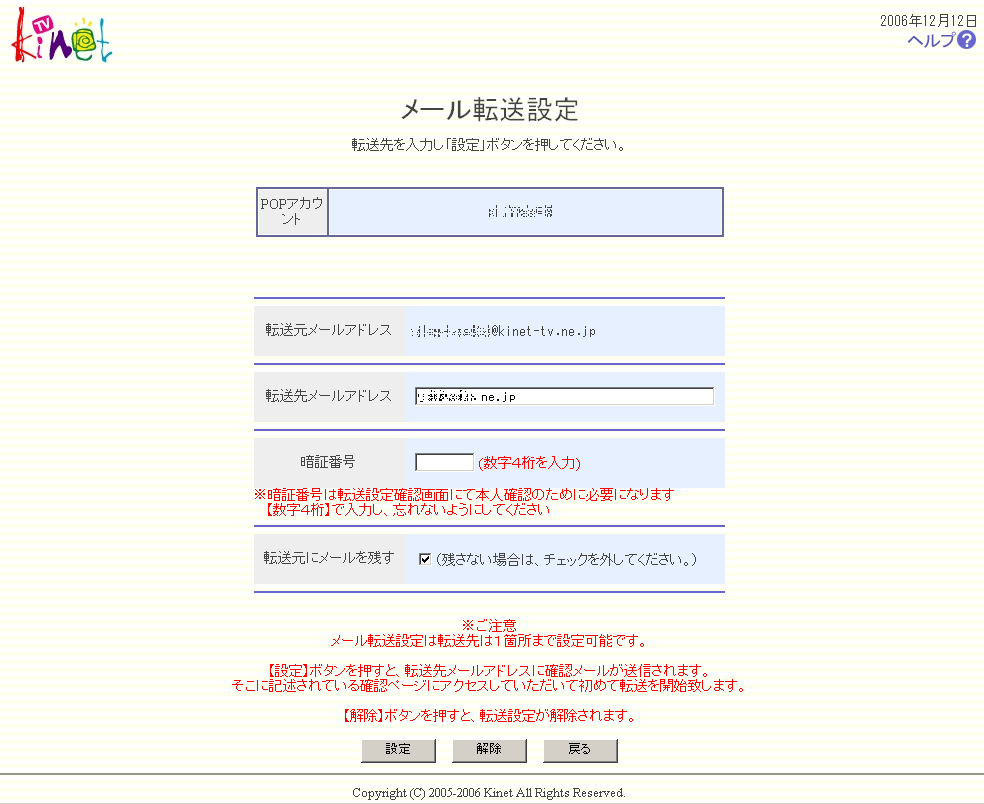Click the Copyright Kinet footer text
The image size is (984, 804).
coord(489,793)
